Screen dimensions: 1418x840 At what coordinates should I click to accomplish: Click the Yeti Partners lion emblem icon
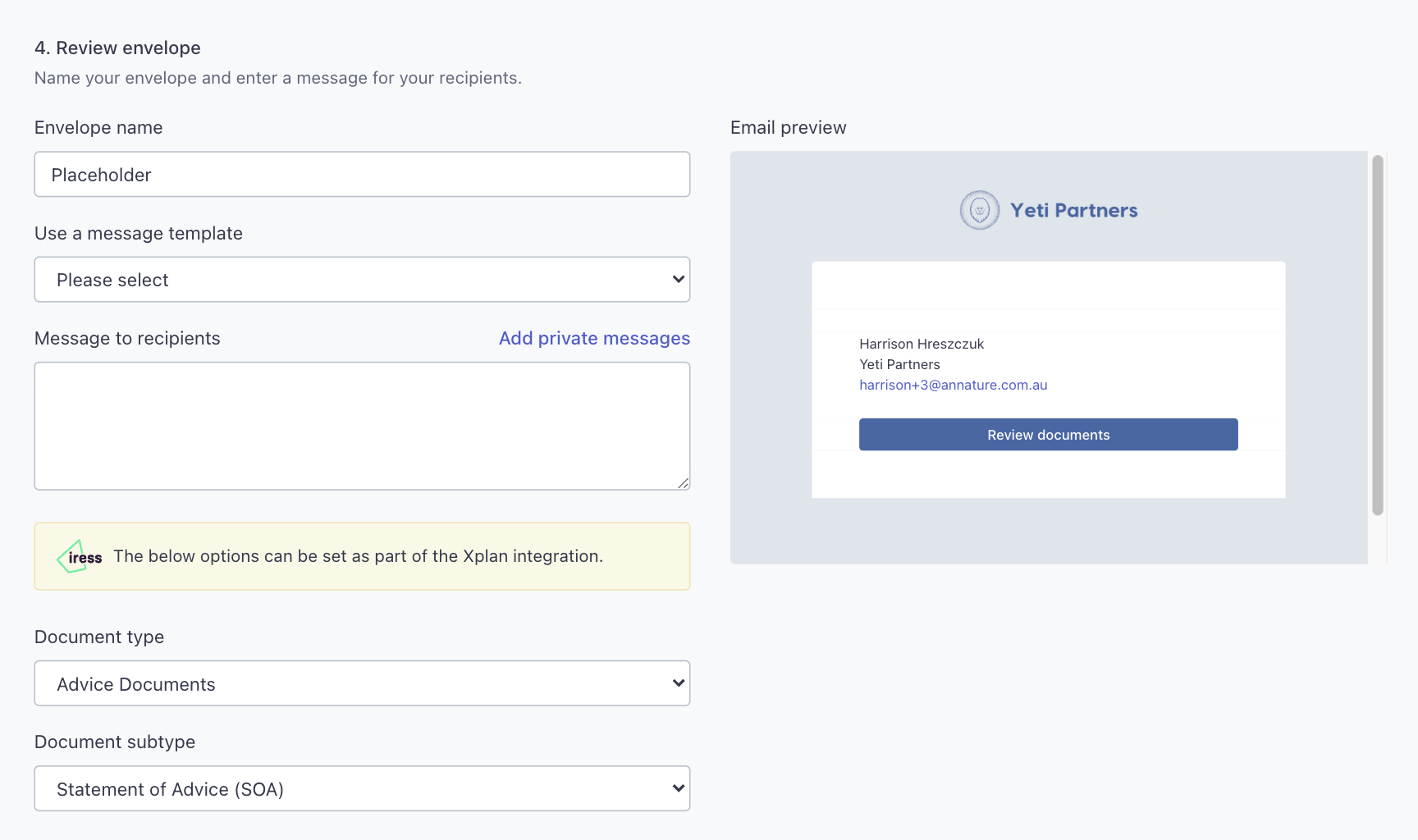pos(979,210)
